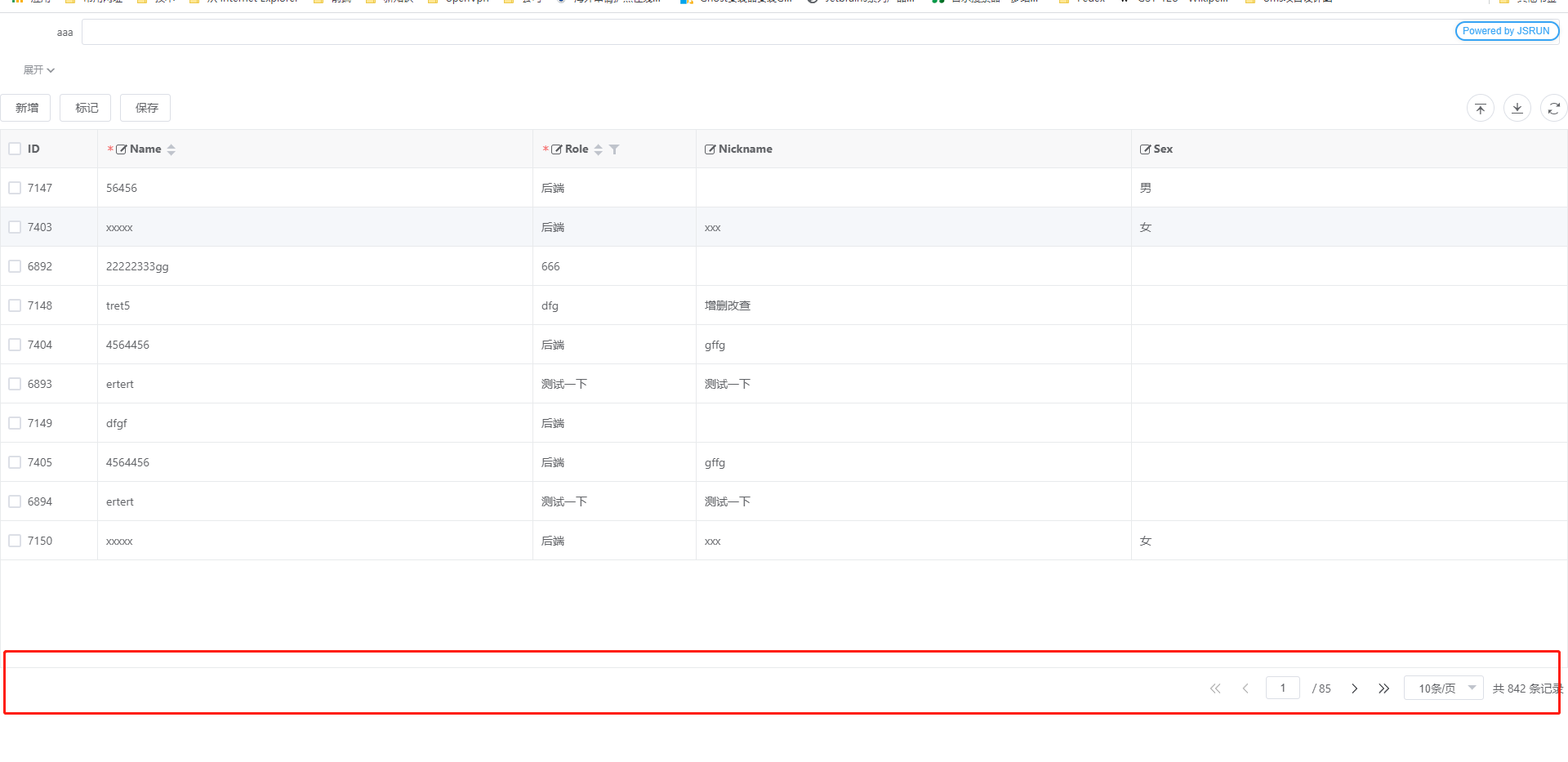Check the checkbox for row 6893

point(15,383)
